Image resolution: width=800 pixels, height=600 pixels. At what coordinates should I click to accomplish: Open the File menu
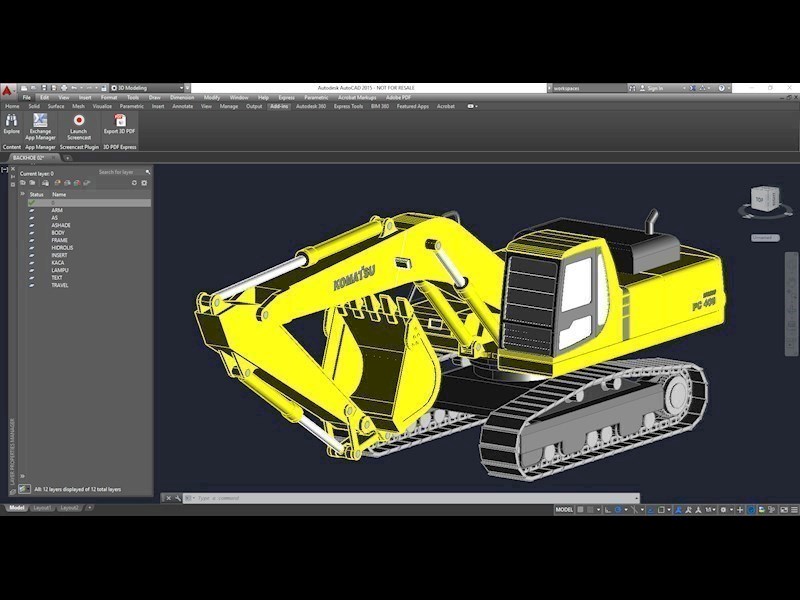[27, 97]
